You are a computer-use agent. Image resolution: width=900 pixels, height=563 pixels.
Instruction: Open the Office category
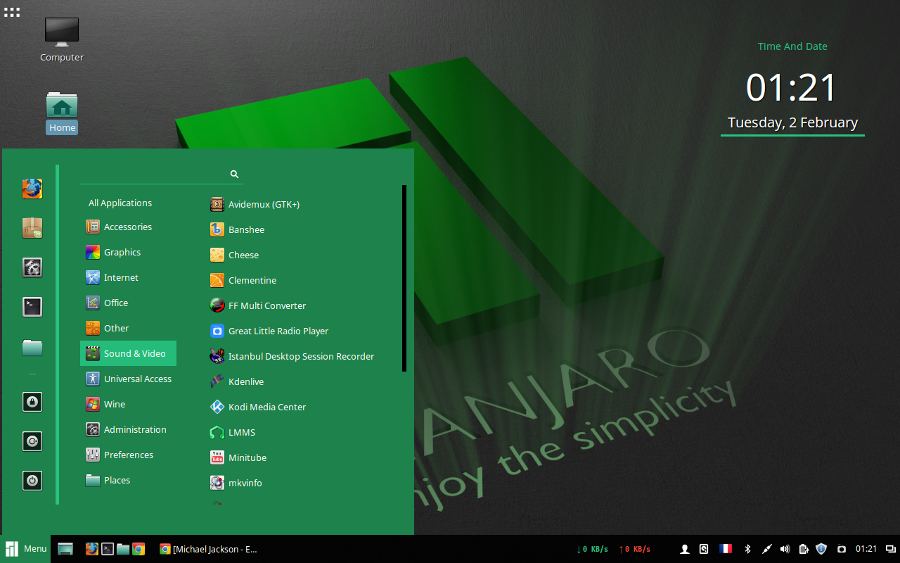pyautogui.click(x=128, y=302)
